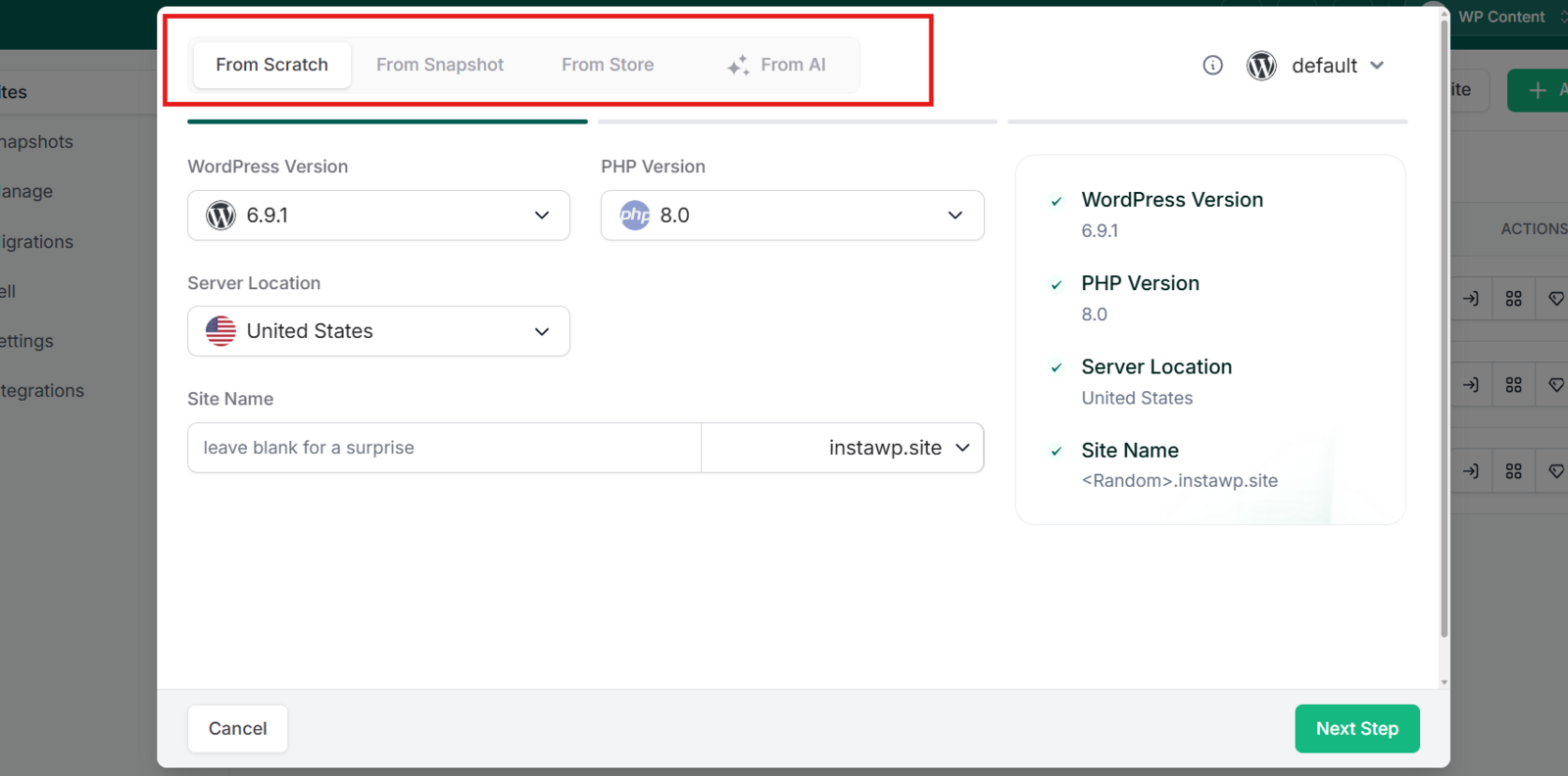This screenshot has width=1568, height=776.
Task: Open the WordPress Version 6.9.1 dropdown
Action: click(x=378, y=216)
